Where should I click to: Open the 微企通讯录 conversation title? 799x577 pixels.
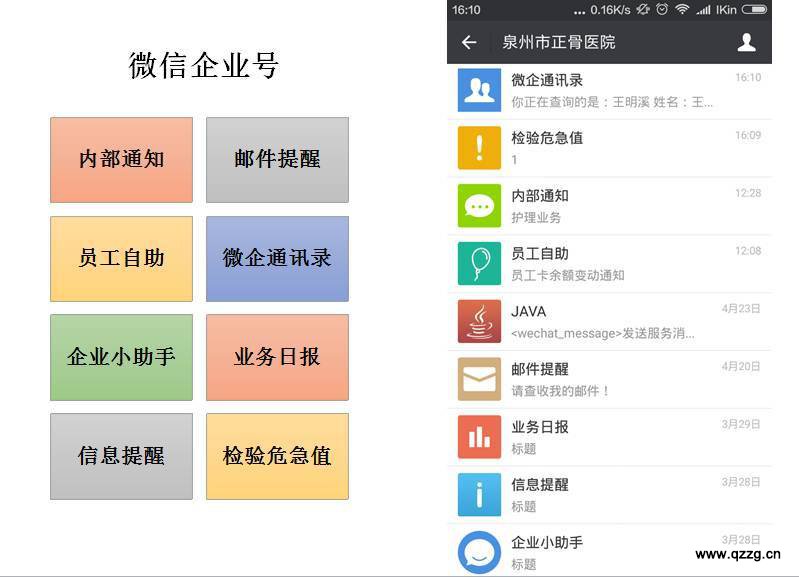click(547, 80)
